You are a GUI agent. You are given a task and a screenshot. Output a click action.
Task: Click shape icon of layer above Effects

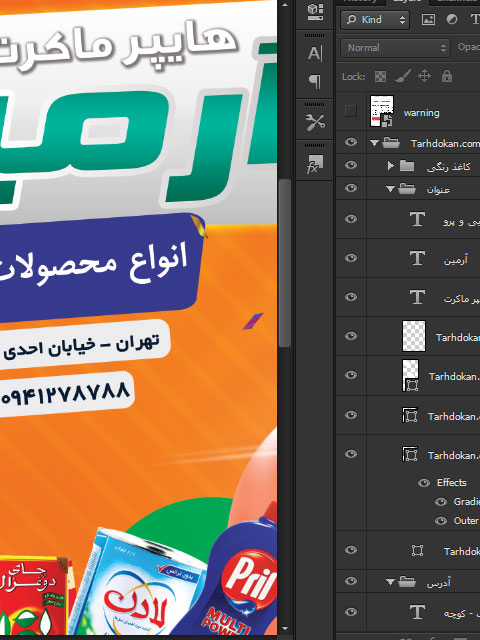[x=410, y=454]
